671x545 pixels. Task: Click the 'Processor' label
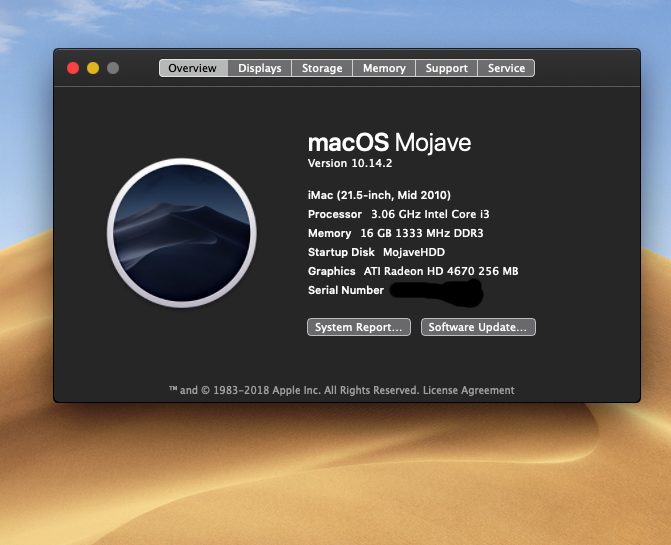(x=335, y=214)
